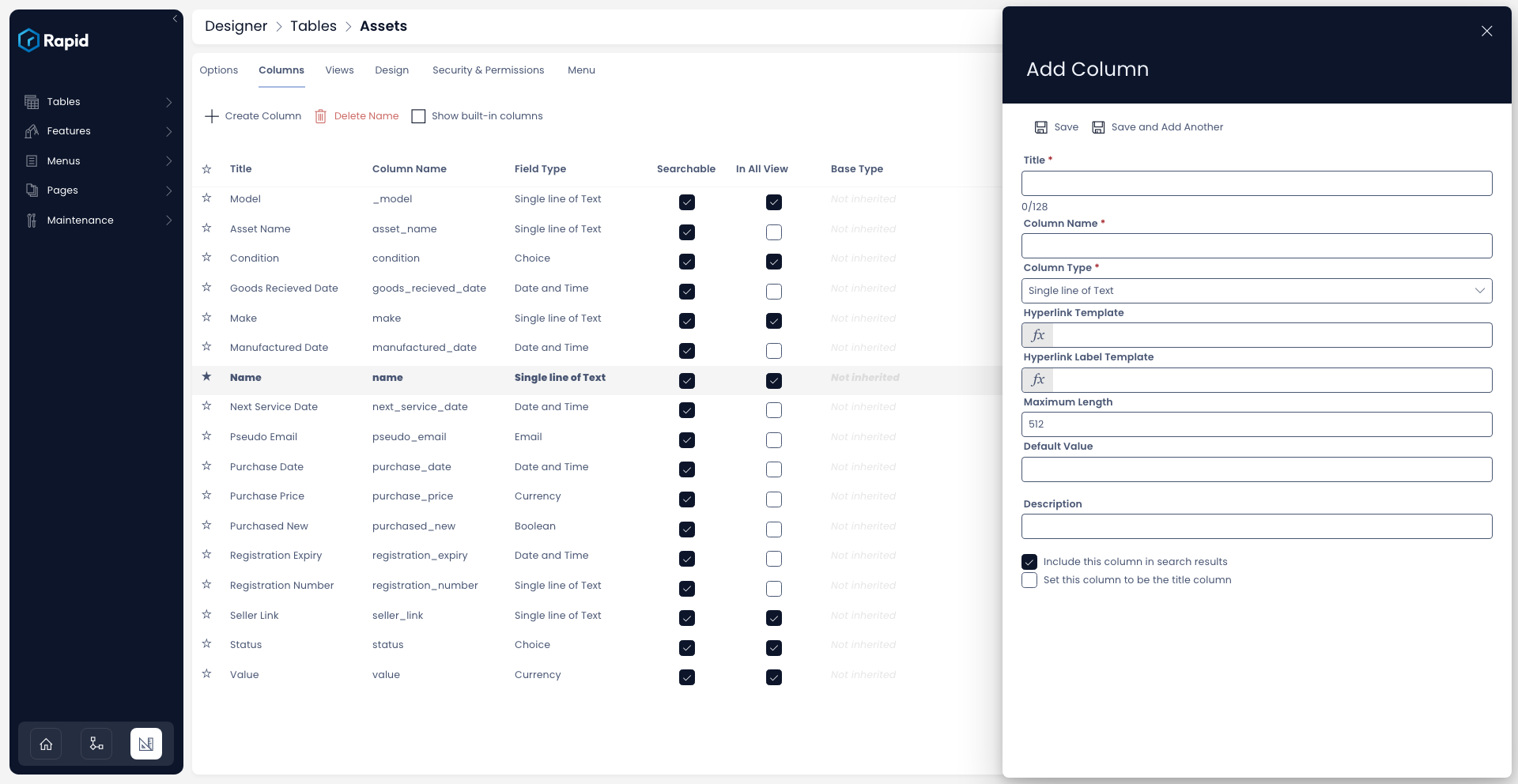
Task: Click the Tables icon in the sidebar
Action: (32, 101)
